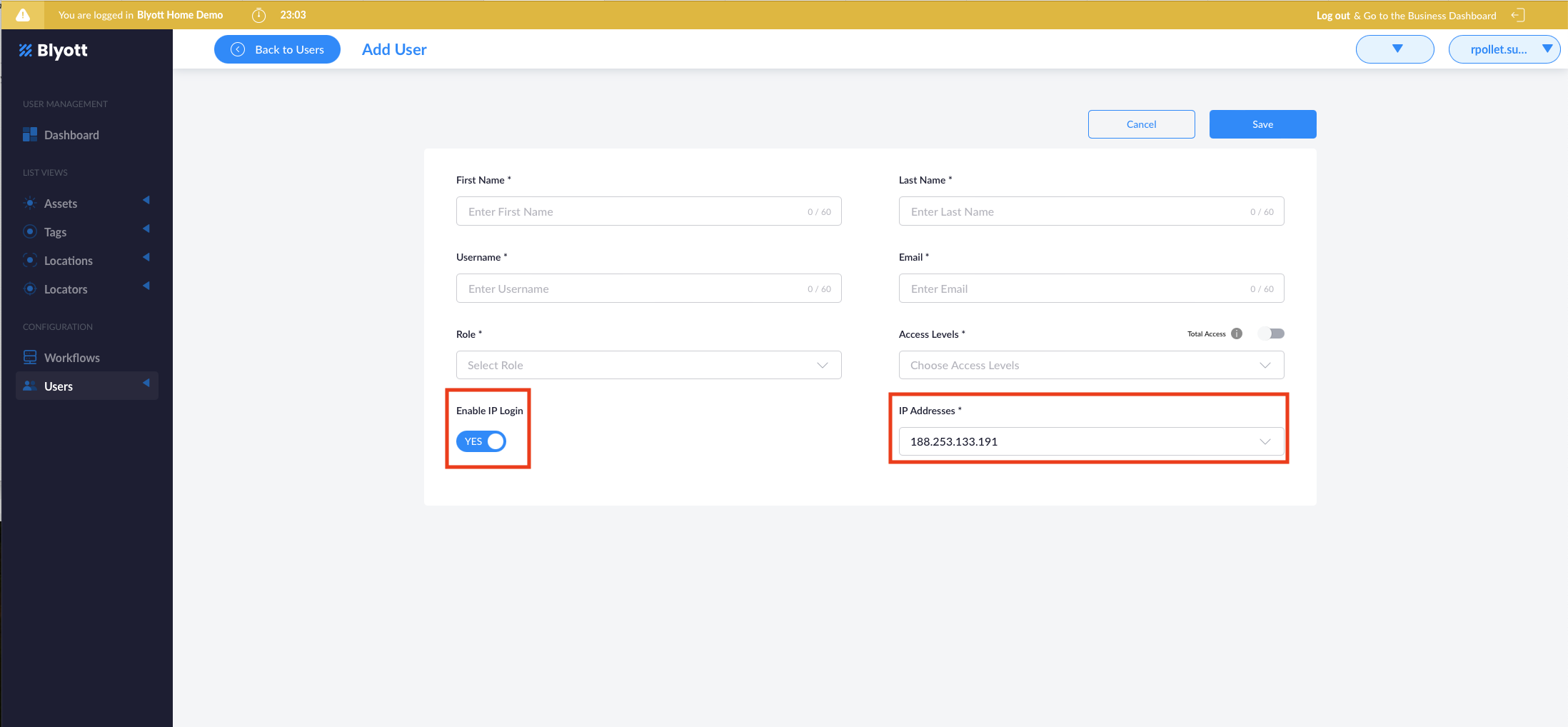This screenshot has width=1568, height=727.
Task: Open the Choose Access Levels dropdown
Action: tap(1091, 365)
